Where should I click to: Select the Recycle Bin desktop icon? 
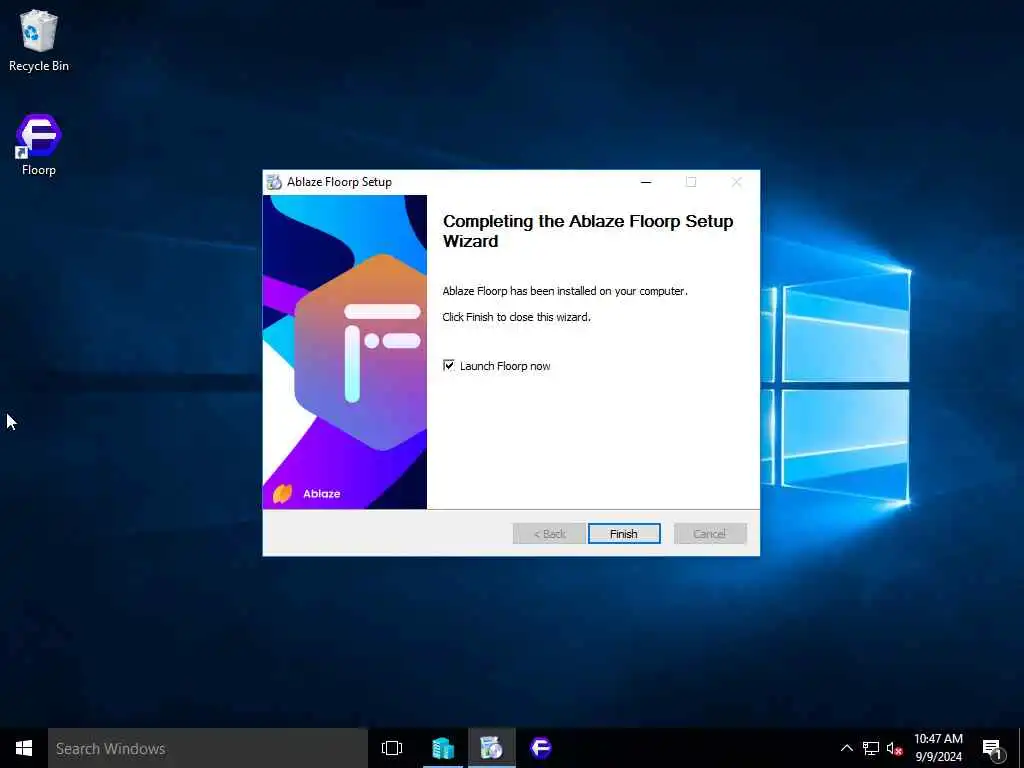39,40
